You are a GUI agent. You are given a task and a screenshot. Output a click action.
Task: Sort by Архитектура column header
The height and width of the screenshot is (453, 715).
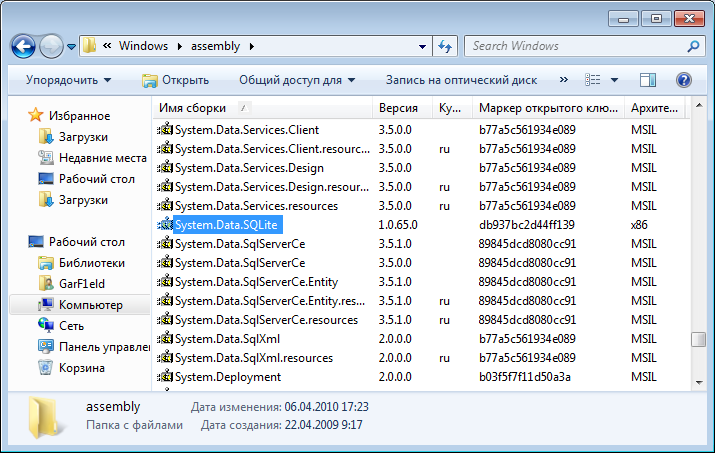click(654, 108)
